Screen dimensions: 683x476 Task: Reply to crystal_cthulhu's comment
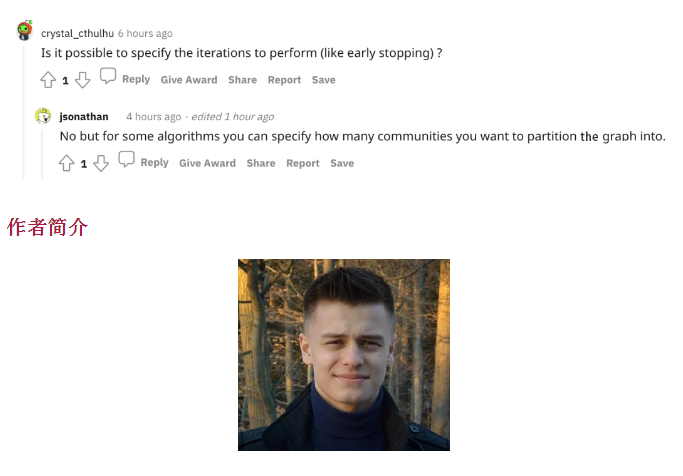(136, 79)
